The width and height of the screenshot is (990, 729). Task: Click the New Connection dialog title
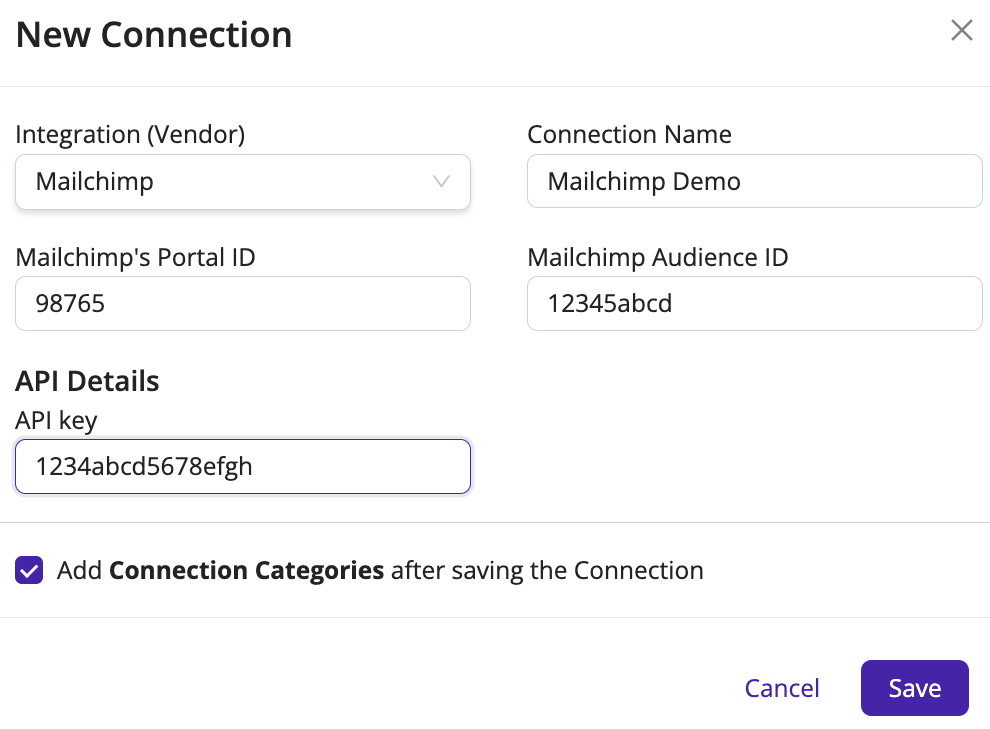coord(154,35)
